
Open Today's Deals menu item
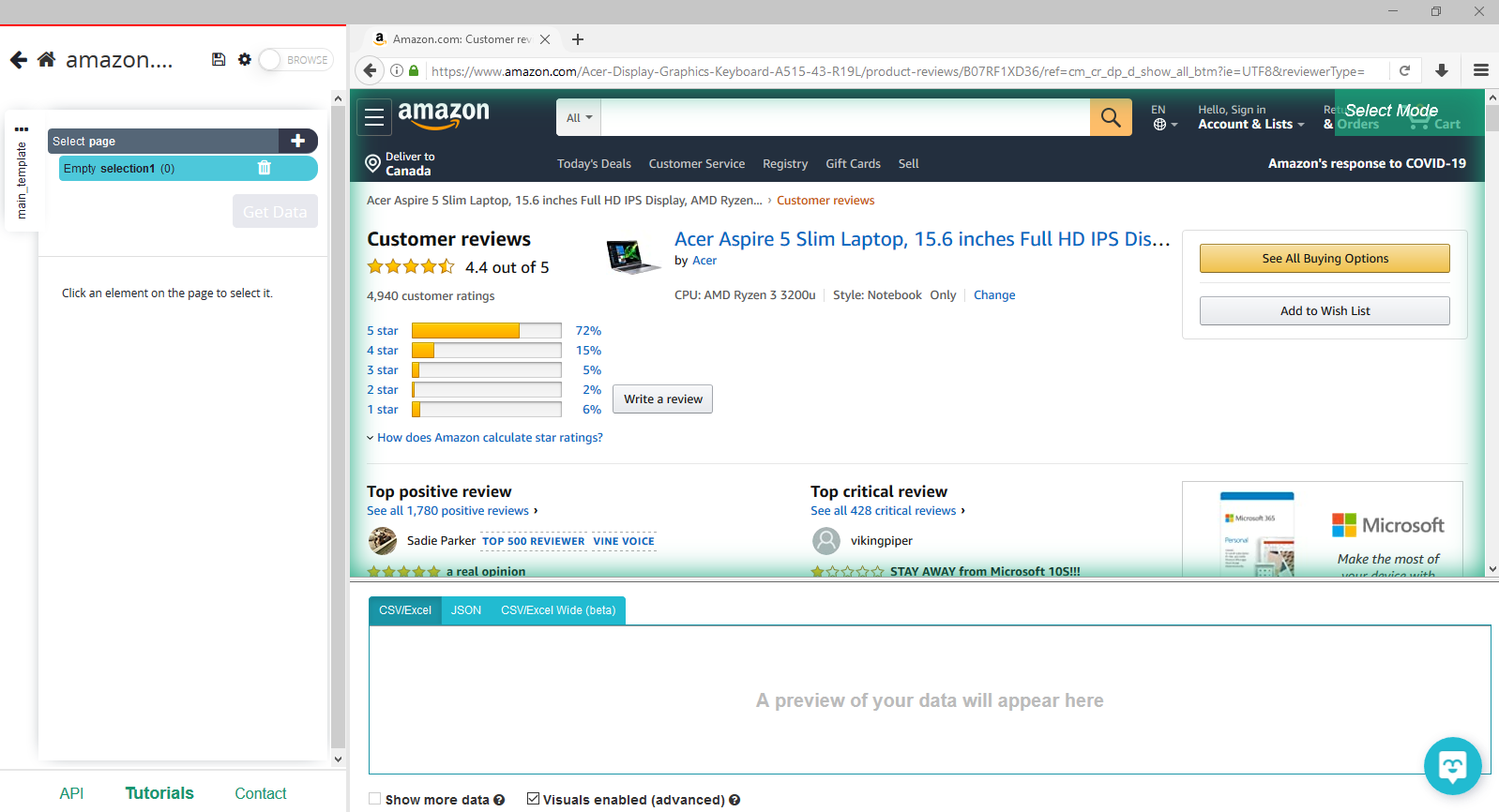pyautogui.click(x=594, y=163)
